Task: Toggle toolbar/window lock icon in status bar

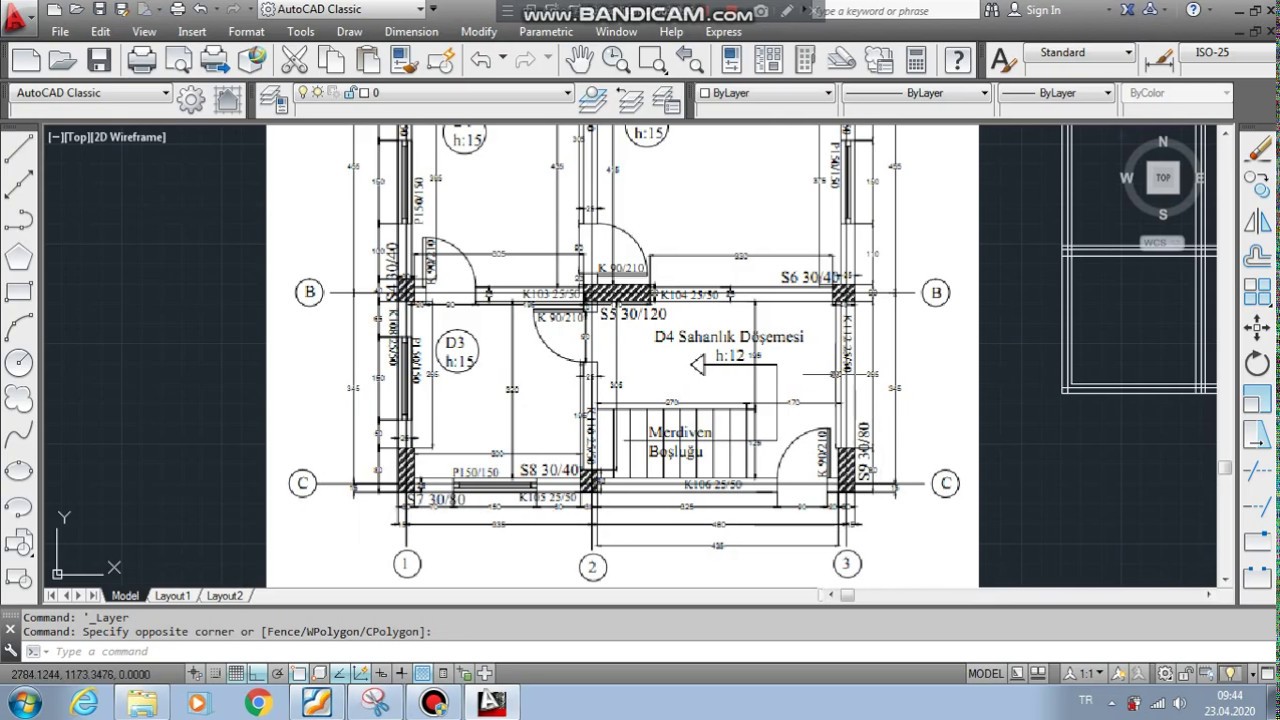Action: pos(1186,674)
